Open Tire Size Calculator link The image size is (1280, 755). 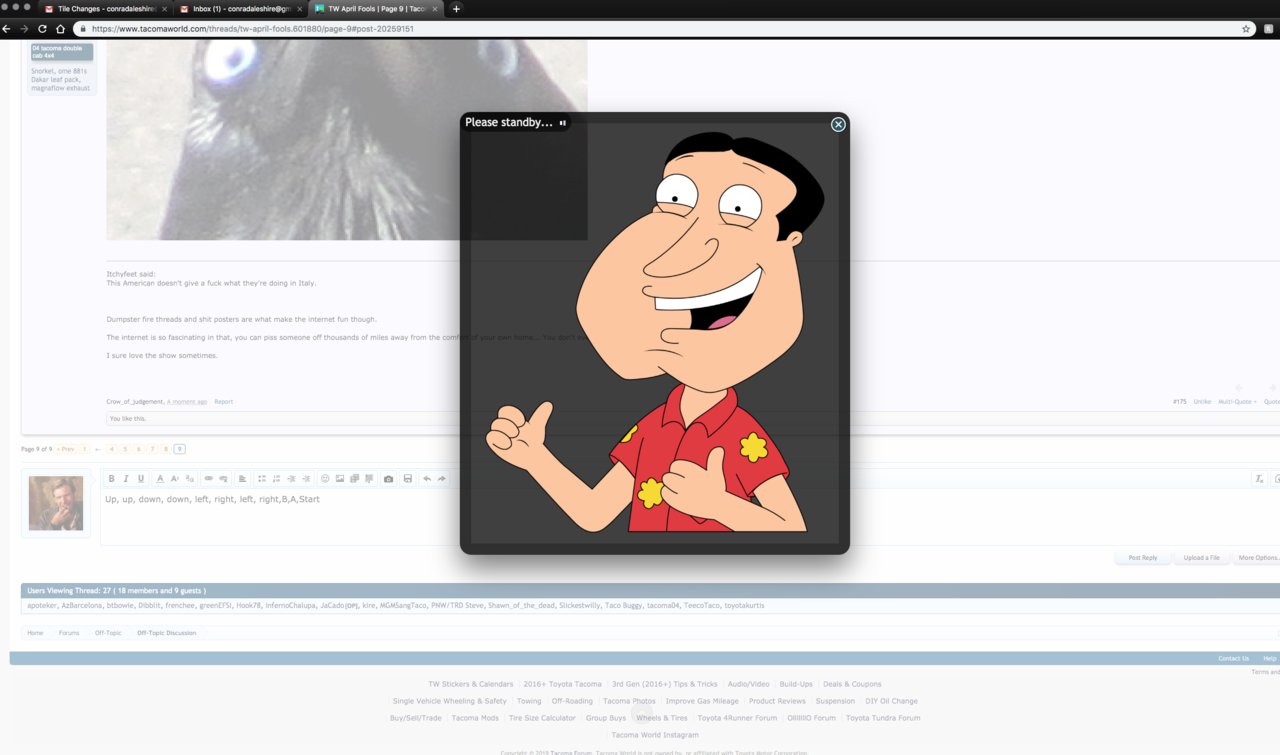[x=542, y=718]
